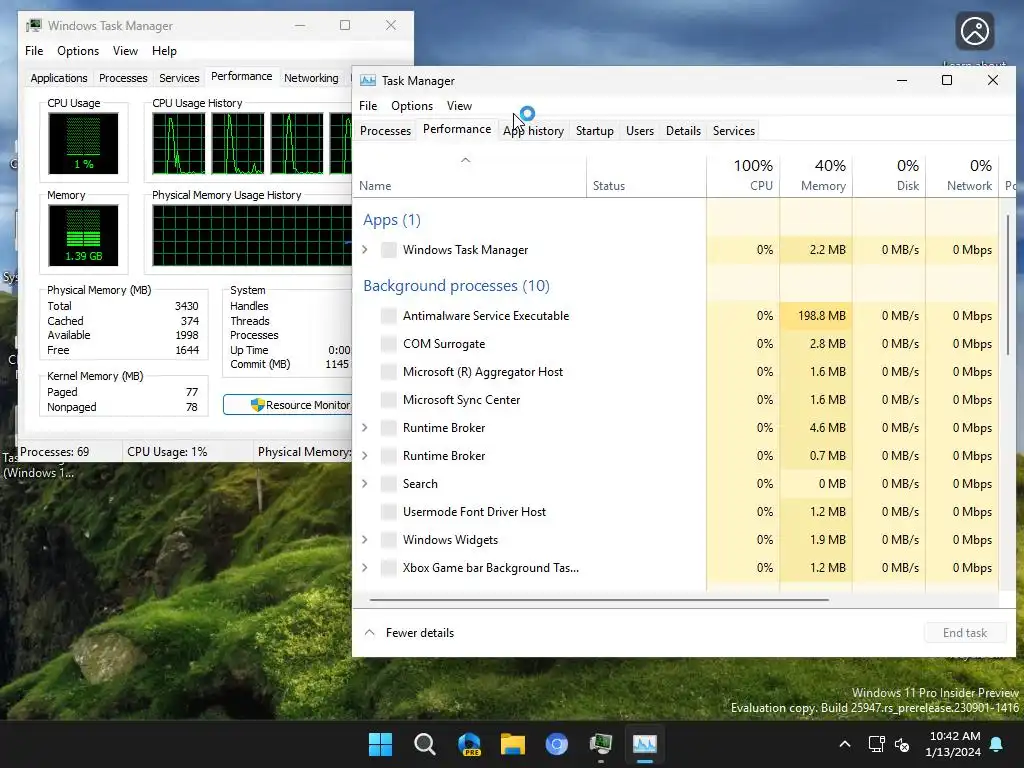Image resolution: width=1024 pixels, height=768 pixels.
Task: Click the vertical scrollbar in Task Manager
Action: 1008,285
